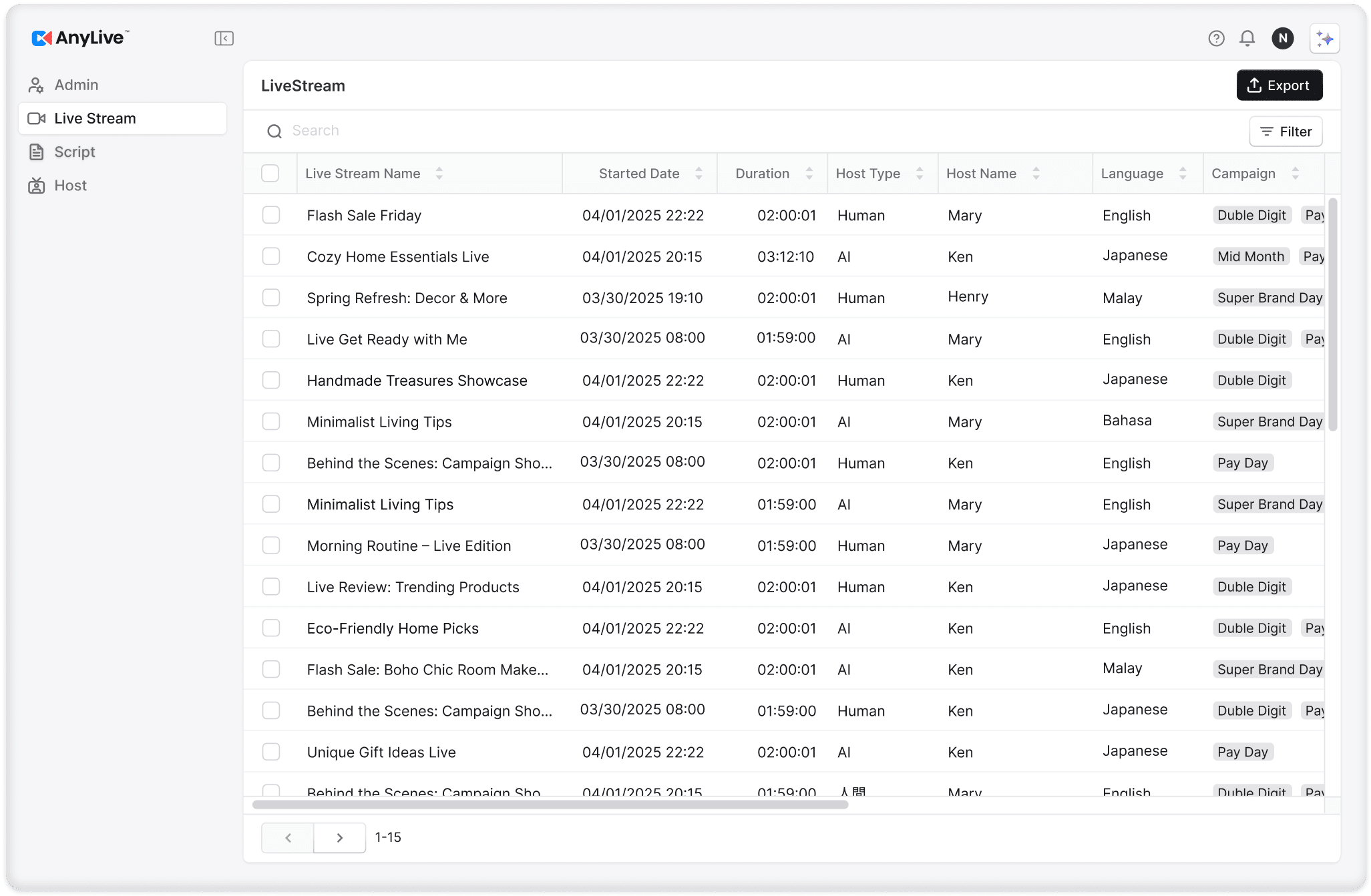Click the search magnifier icon
The image size is (1371, 896).
274,132
